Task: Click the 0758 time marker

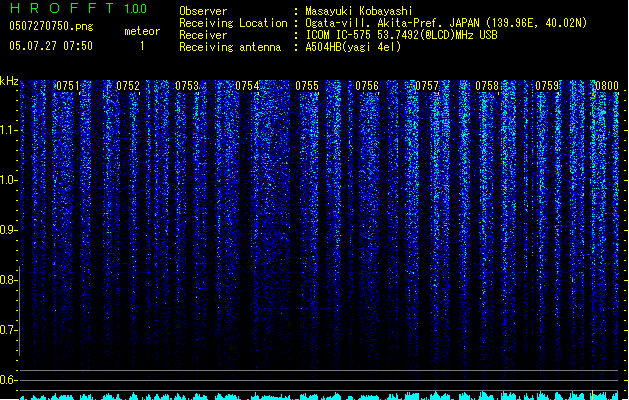Action: click(x=487, y=86)
